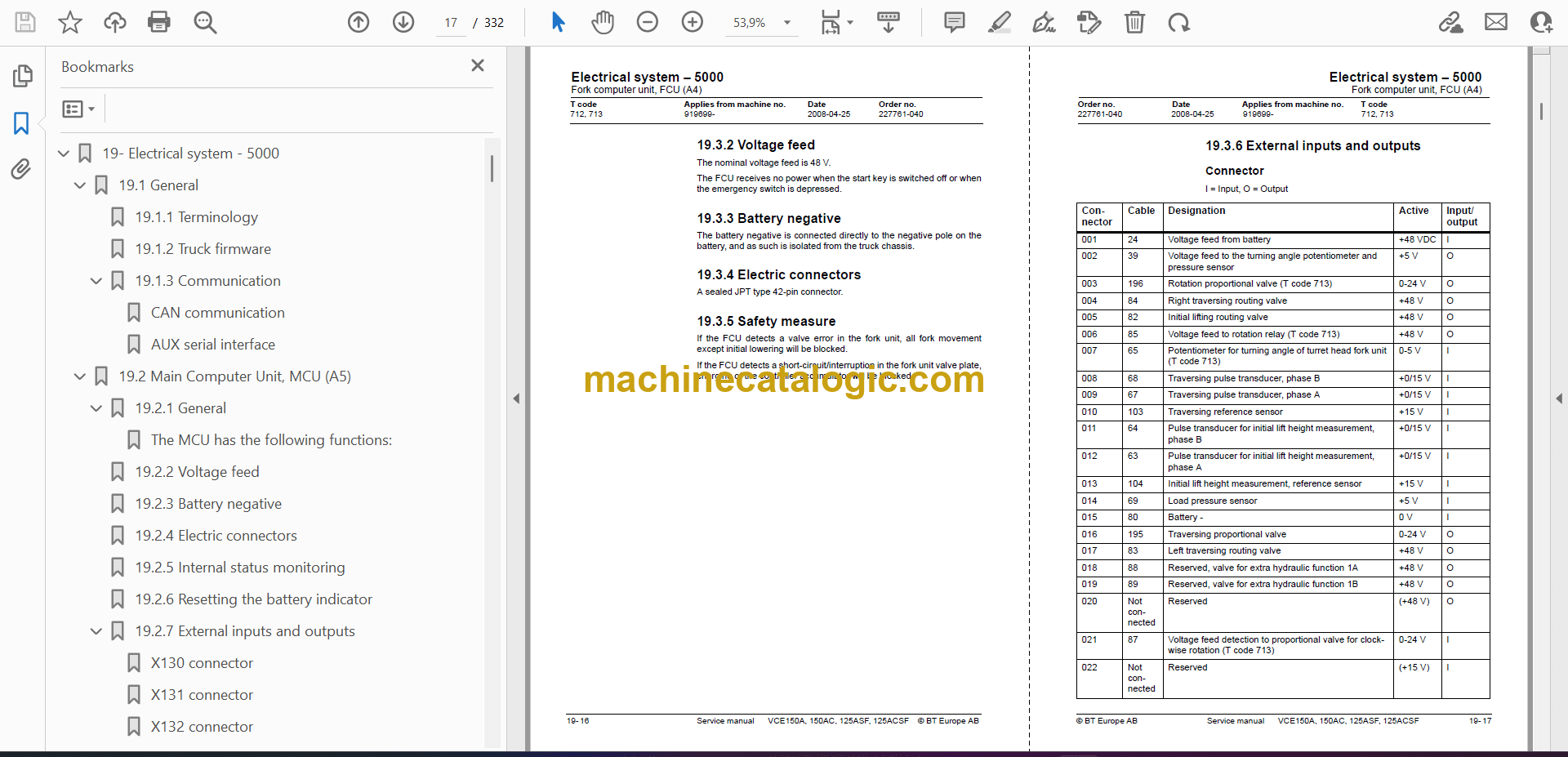Click the print icon in toolbar
Image resolution: width=1568 pixels, height=757 pixels.
(158, 22)
